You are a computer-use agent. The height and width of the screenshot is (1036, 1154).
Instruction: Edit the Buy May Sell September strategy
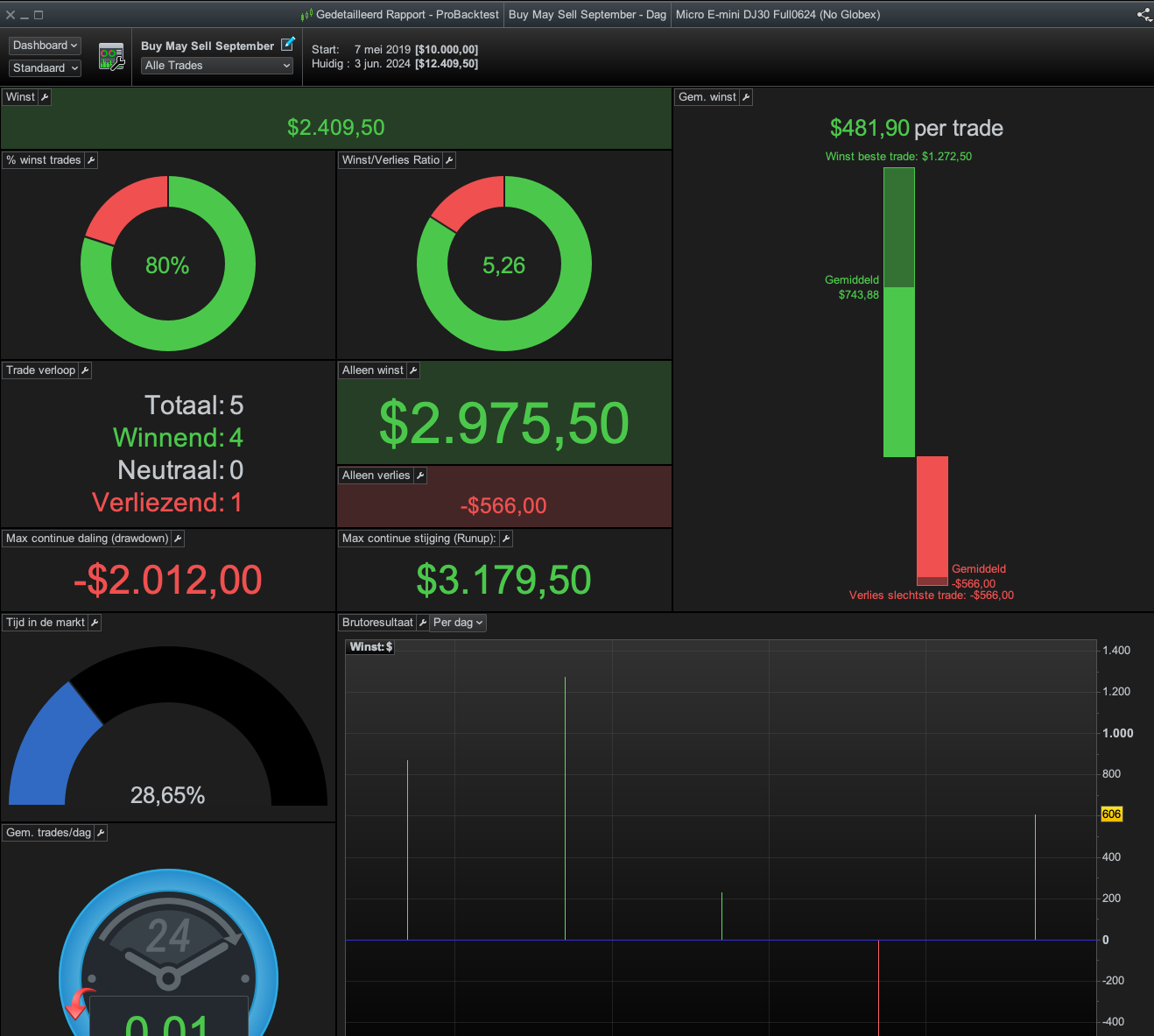(x=287, y=44)
